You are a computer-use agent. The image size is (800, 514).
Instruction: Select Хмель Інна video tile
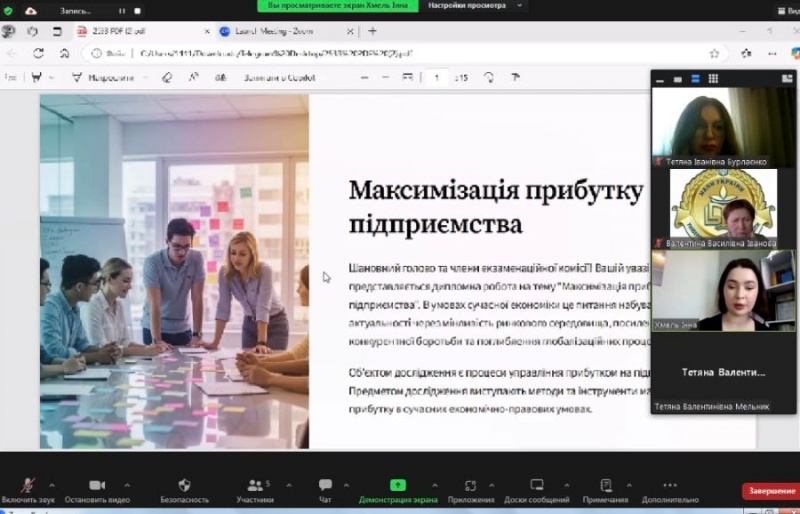[x=723, y=290]
